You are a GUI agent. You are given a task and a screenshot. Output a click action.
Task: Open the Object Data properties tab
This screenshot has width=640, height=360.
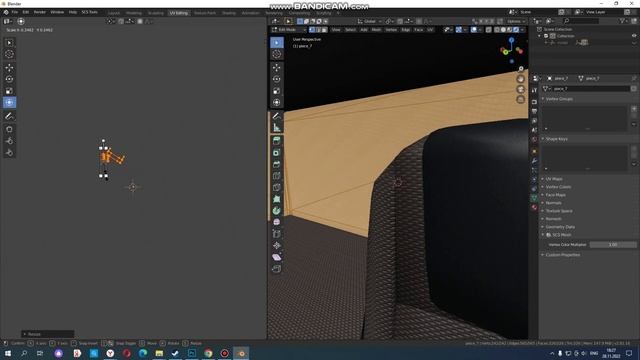tap(534, 198)
